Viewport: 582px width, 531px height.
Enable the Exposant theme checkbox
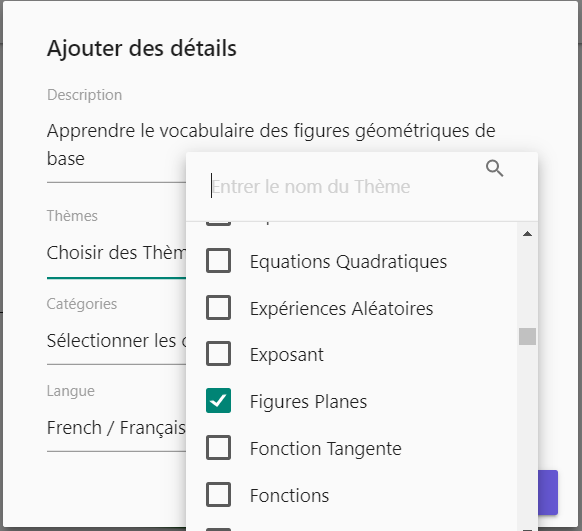pos(218,354)
